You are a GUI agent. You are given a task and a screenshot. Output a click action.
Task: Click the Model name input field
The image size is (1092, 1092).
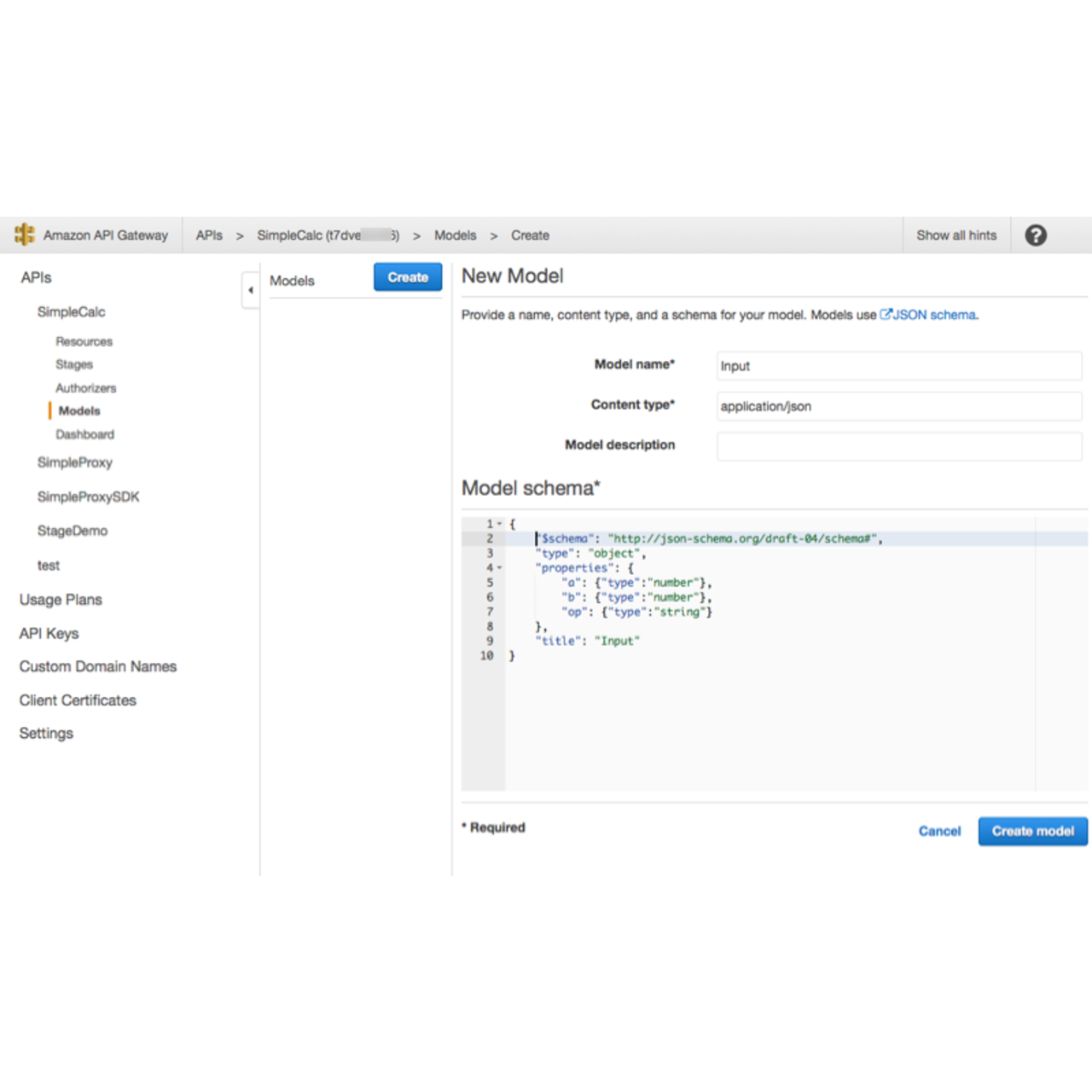[898, 366]
